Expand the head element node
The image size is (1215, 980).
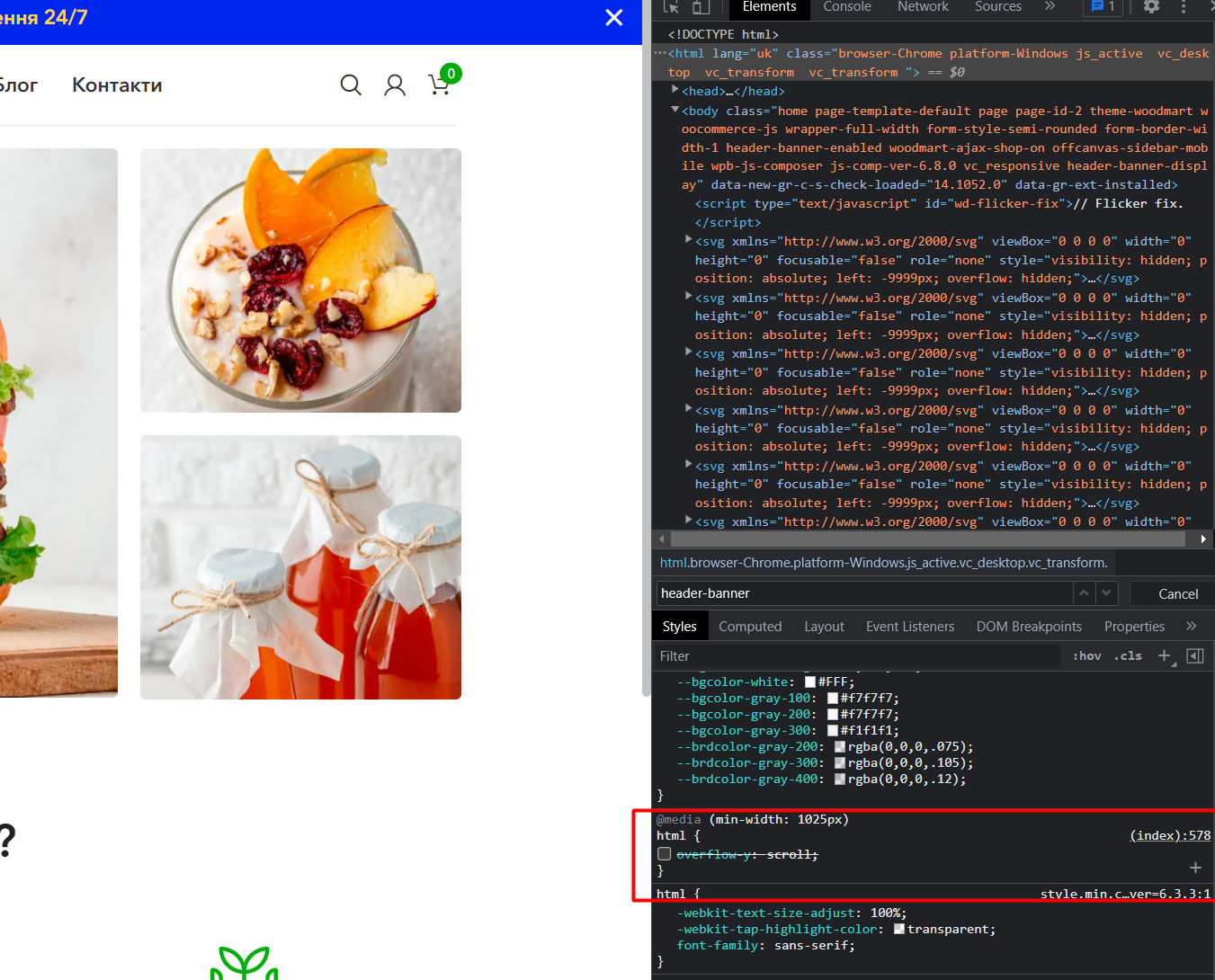pyautogui.click(x=675, y=90)
